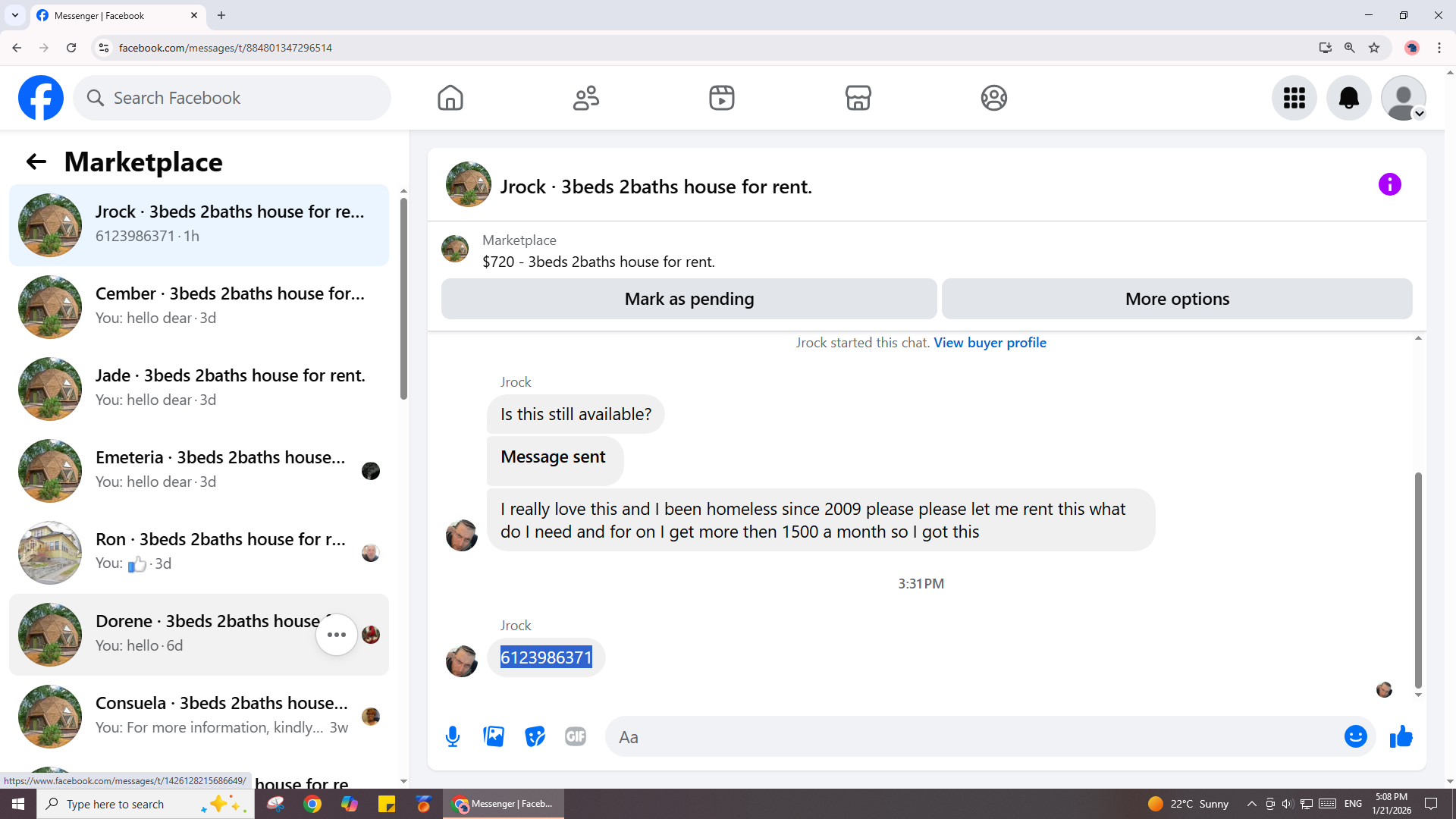Choose an emoji with the smiley icon
1456x819 pixels.
click(1355, 736)
